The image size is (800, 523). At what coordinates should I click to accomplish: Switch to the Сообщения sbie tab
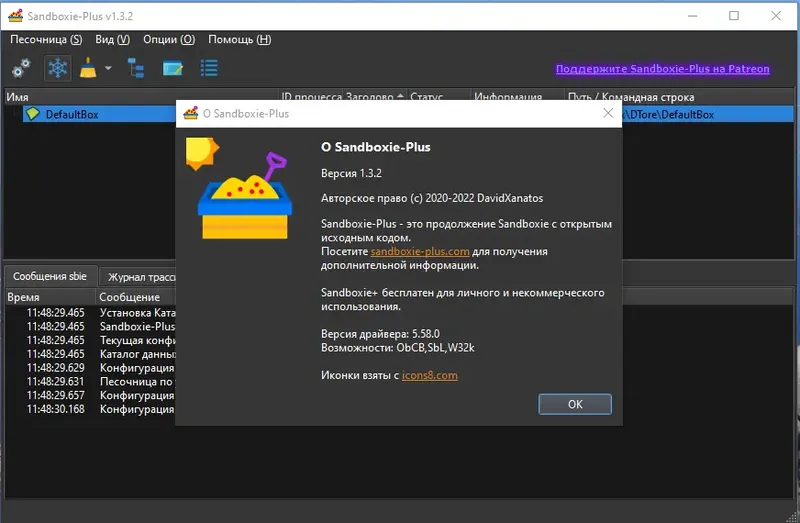coord(49,276)
